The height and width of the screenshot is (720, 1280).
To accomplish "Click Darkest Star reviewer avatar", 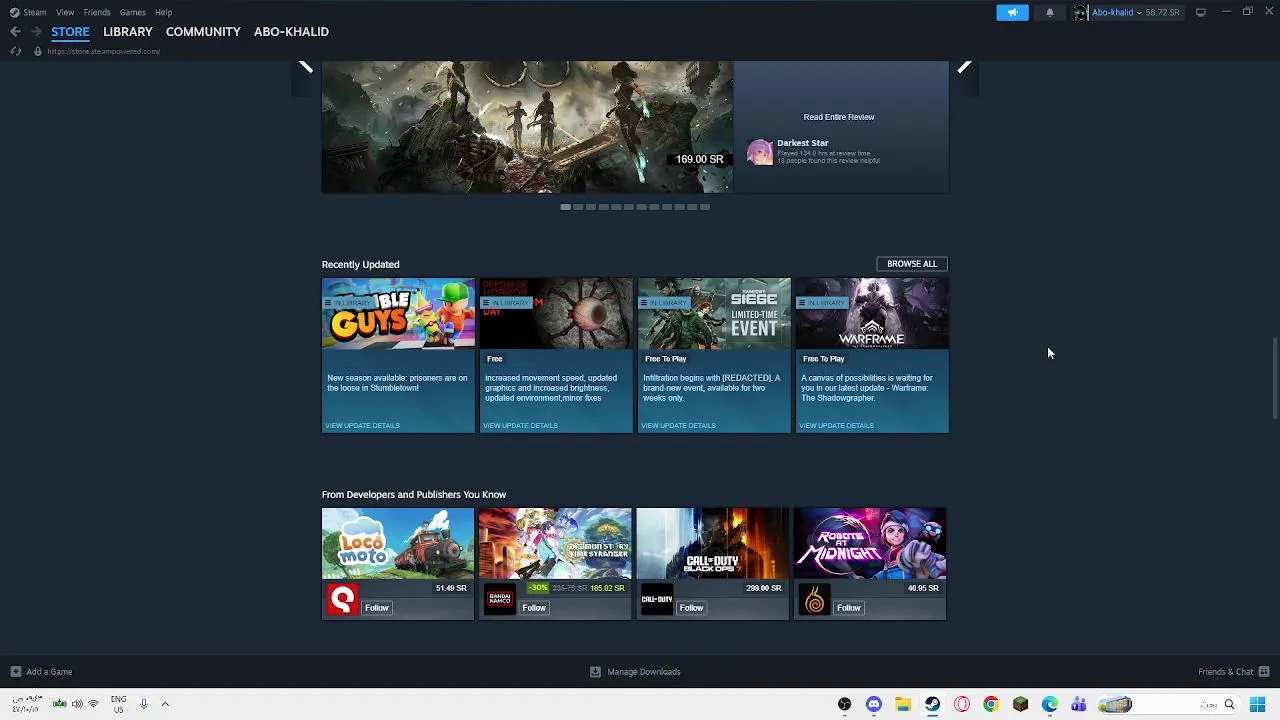I will point(760,152).
